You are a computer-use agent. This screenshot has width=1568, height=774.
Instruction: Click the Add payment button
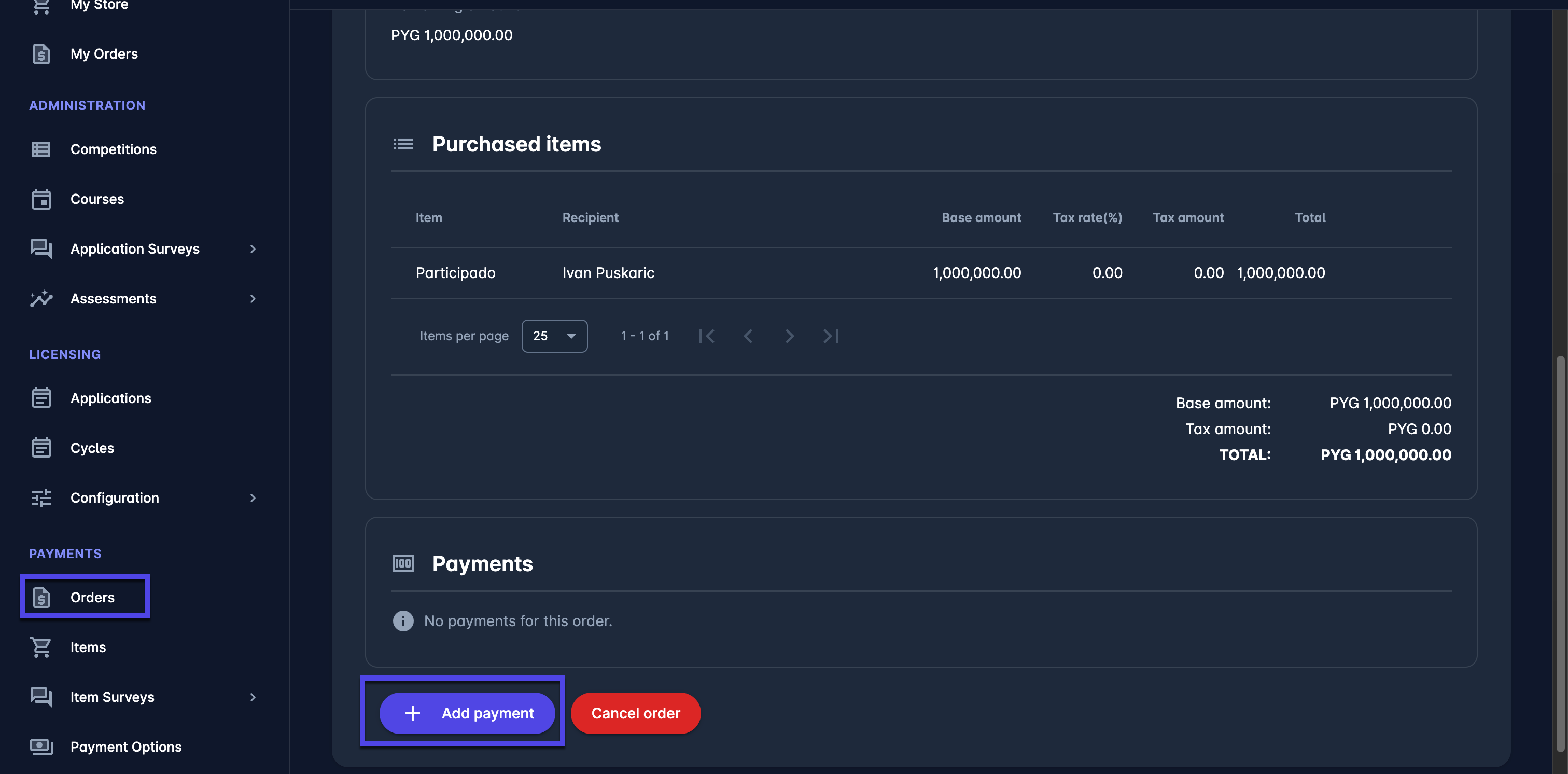(467, 712)
